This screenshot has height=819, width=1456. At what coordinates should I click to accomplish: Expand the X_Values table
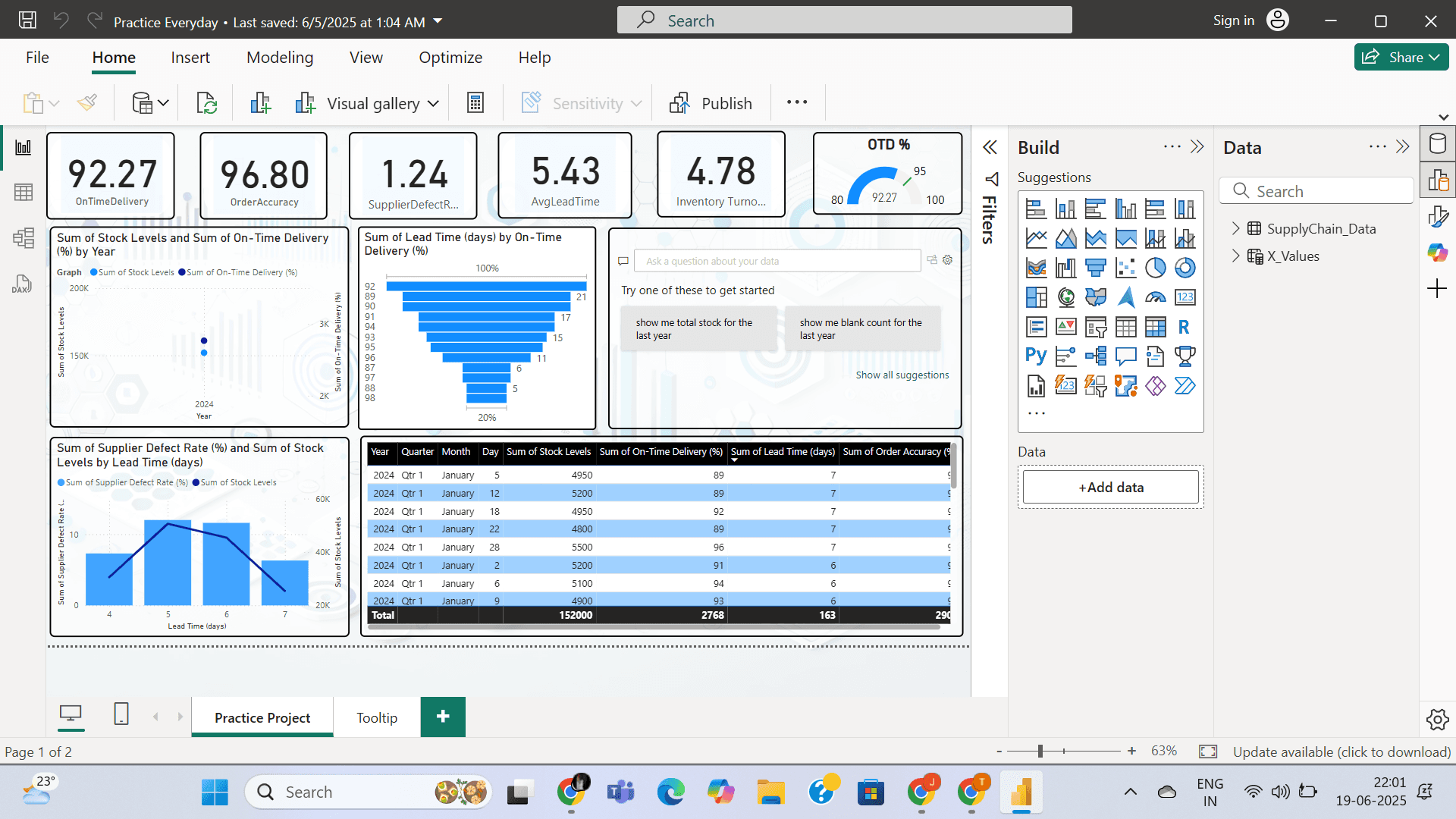point(1235,256)
